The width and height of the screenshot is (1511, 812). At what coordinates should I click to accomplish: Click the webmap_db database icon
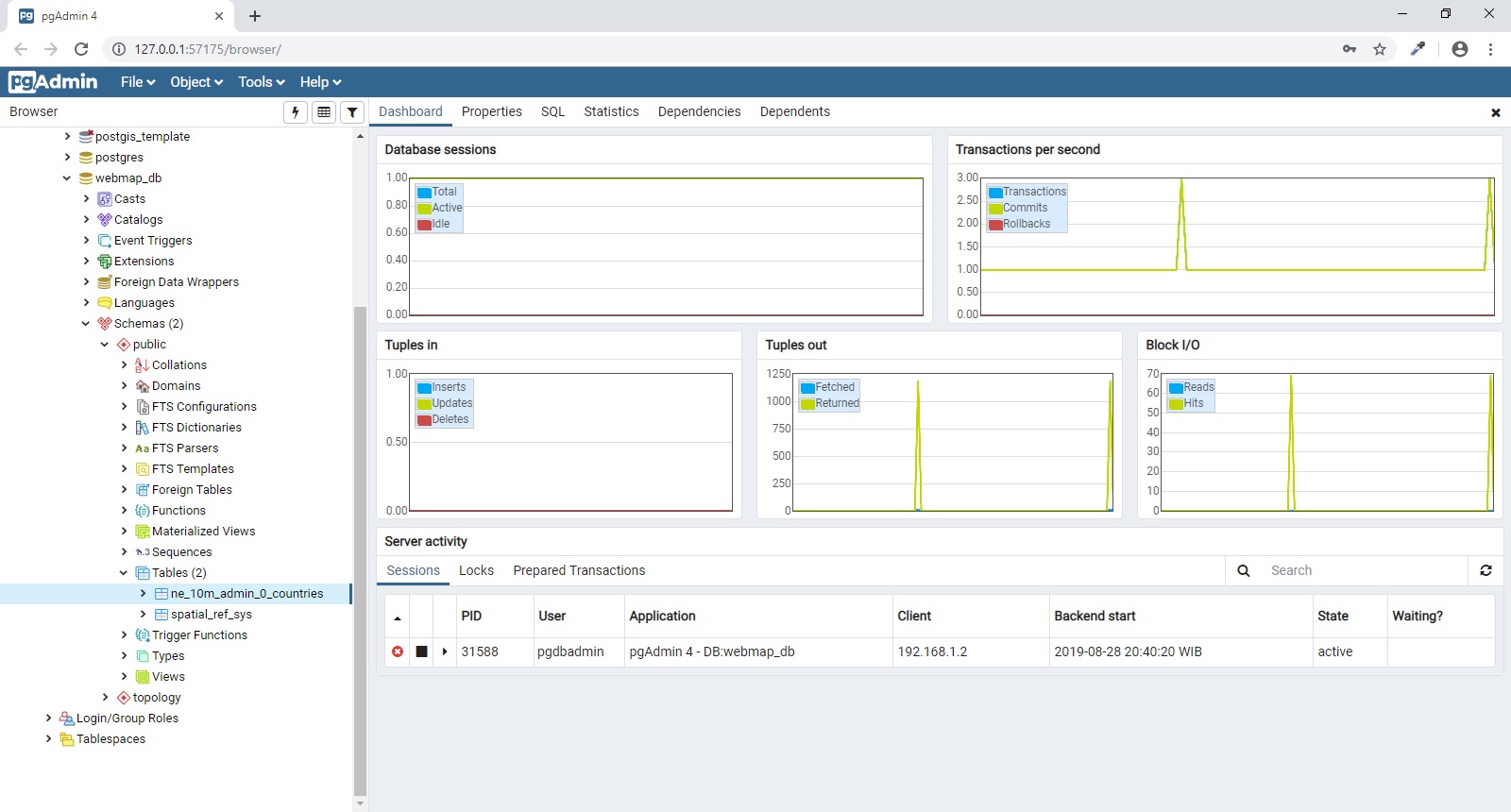coord(86,178)
